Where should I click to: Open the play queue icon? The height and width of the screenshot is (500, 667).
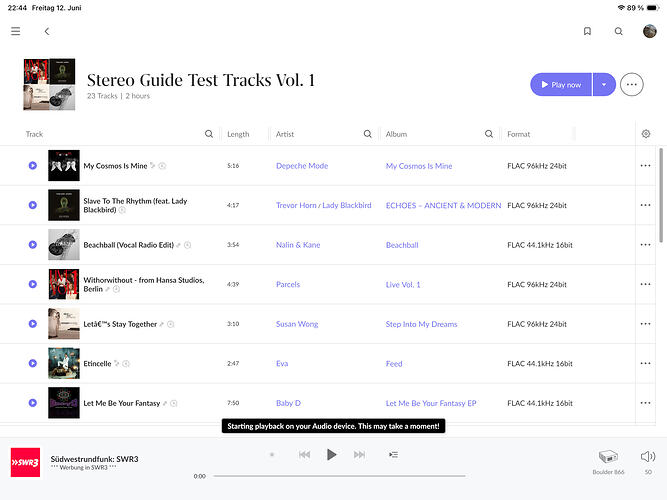pos(393,455)
